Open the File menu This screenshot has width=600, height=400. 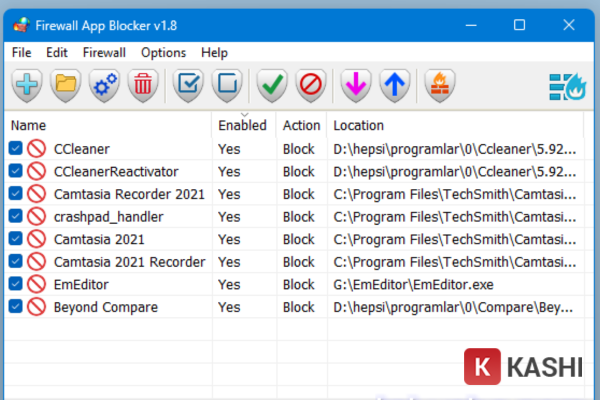22,52
